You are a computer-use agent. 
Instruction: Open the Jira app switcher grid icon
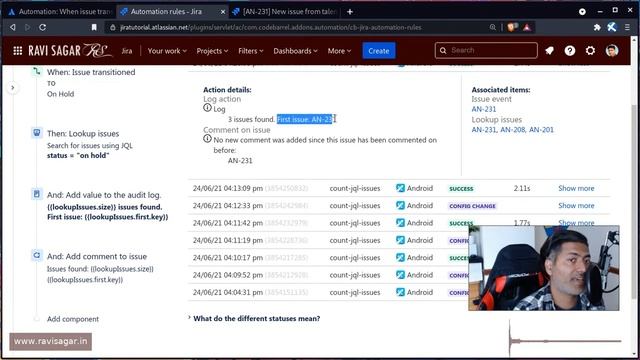pyautogui.click(x=18, y=51)
